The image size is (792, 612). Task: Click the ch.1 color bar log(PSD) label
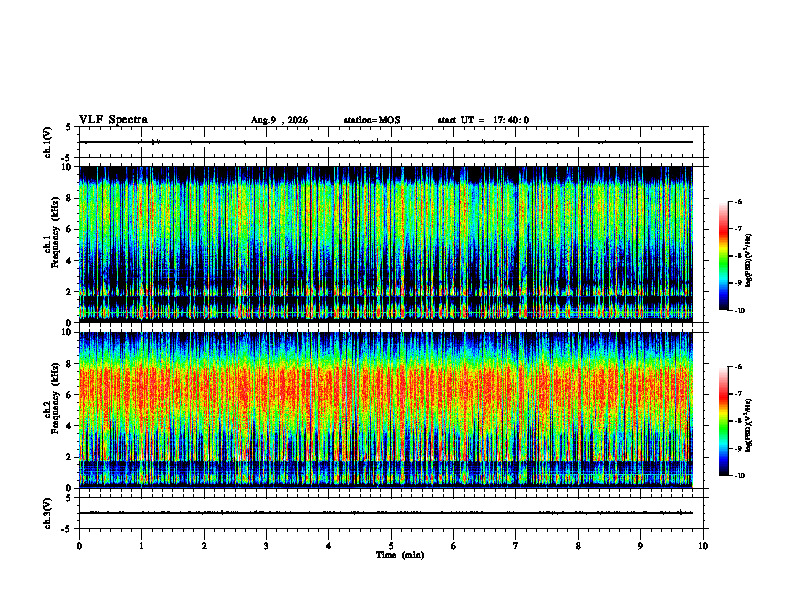(748, 260)
